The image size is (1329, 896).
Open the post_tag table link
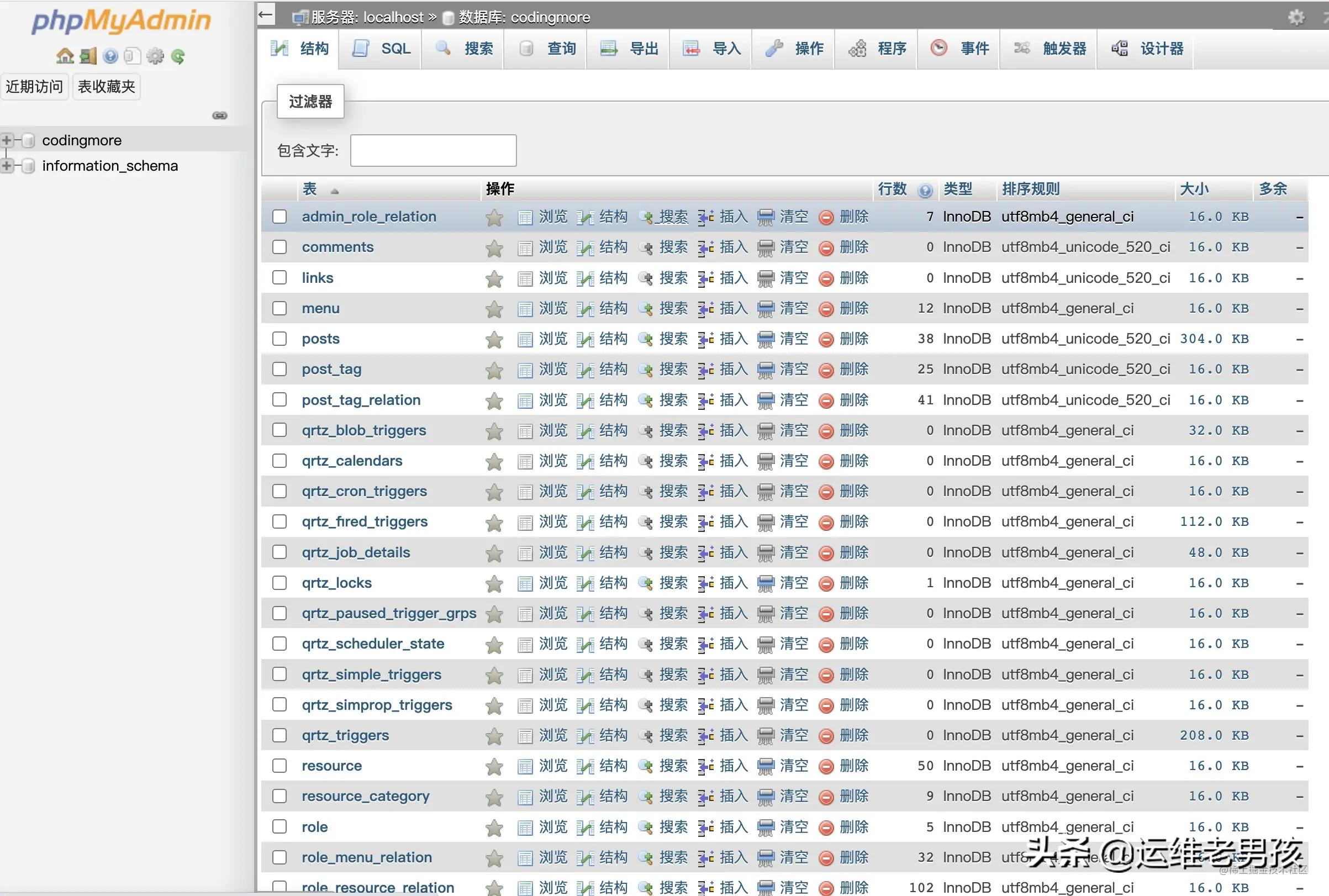(331, 369)
